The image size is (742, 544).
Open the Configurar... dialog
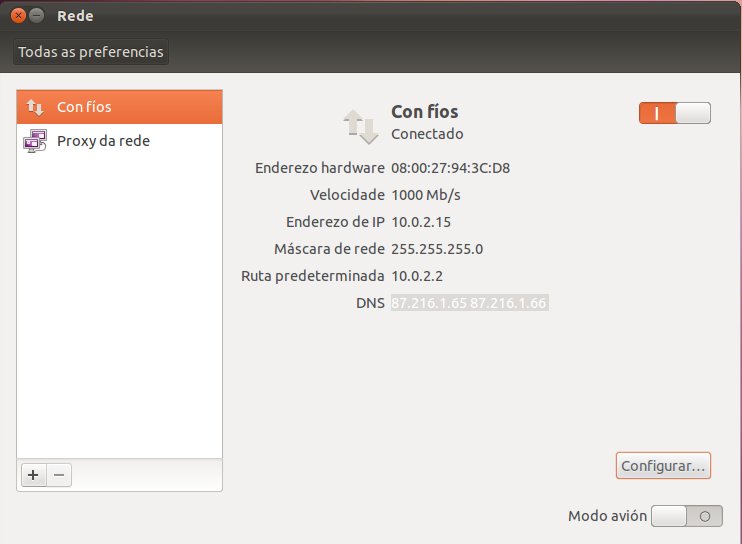(663, 465)
